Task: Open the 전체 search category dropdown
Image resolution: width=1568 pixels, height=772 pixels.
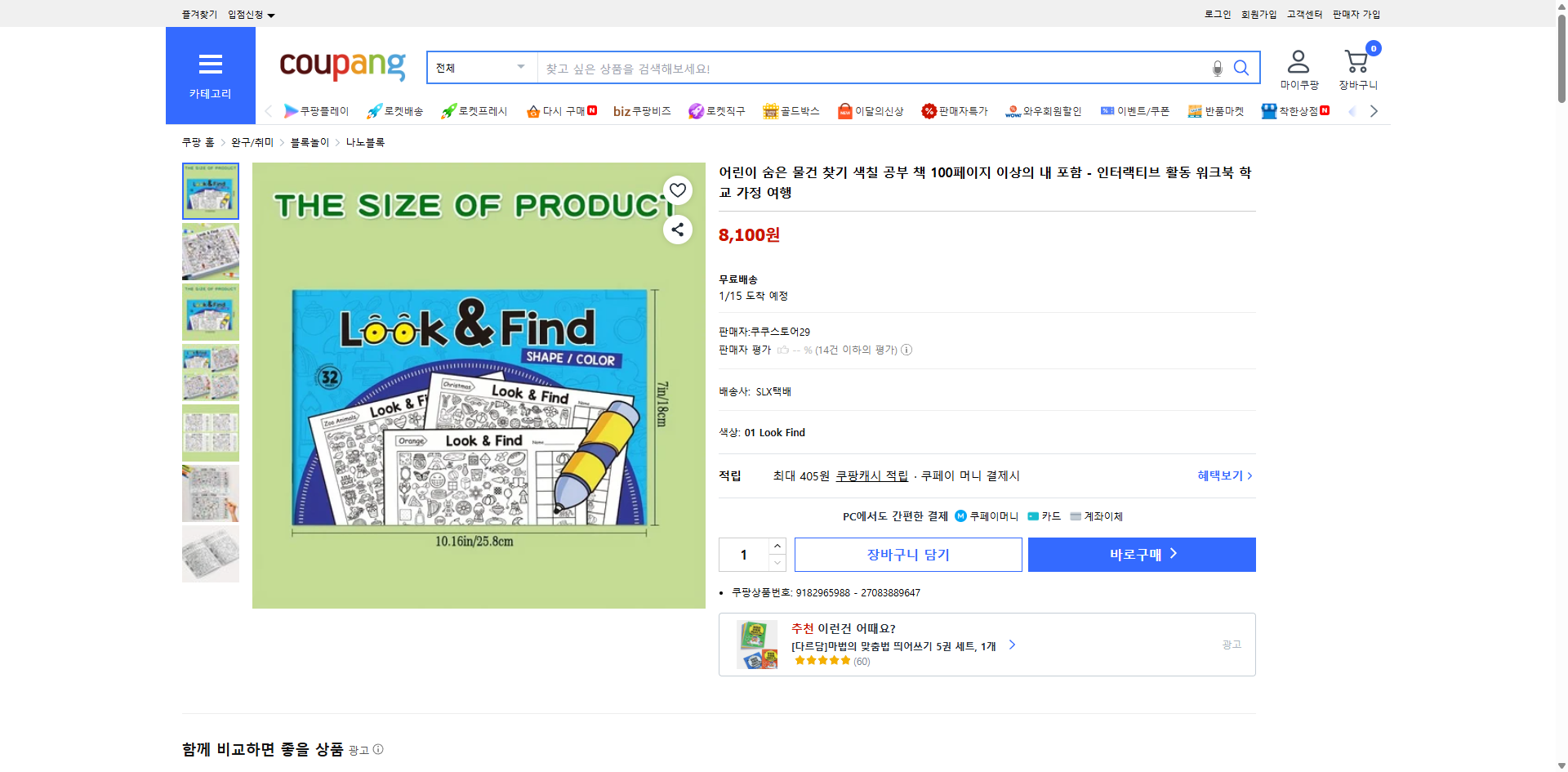Action: point(480,68)
